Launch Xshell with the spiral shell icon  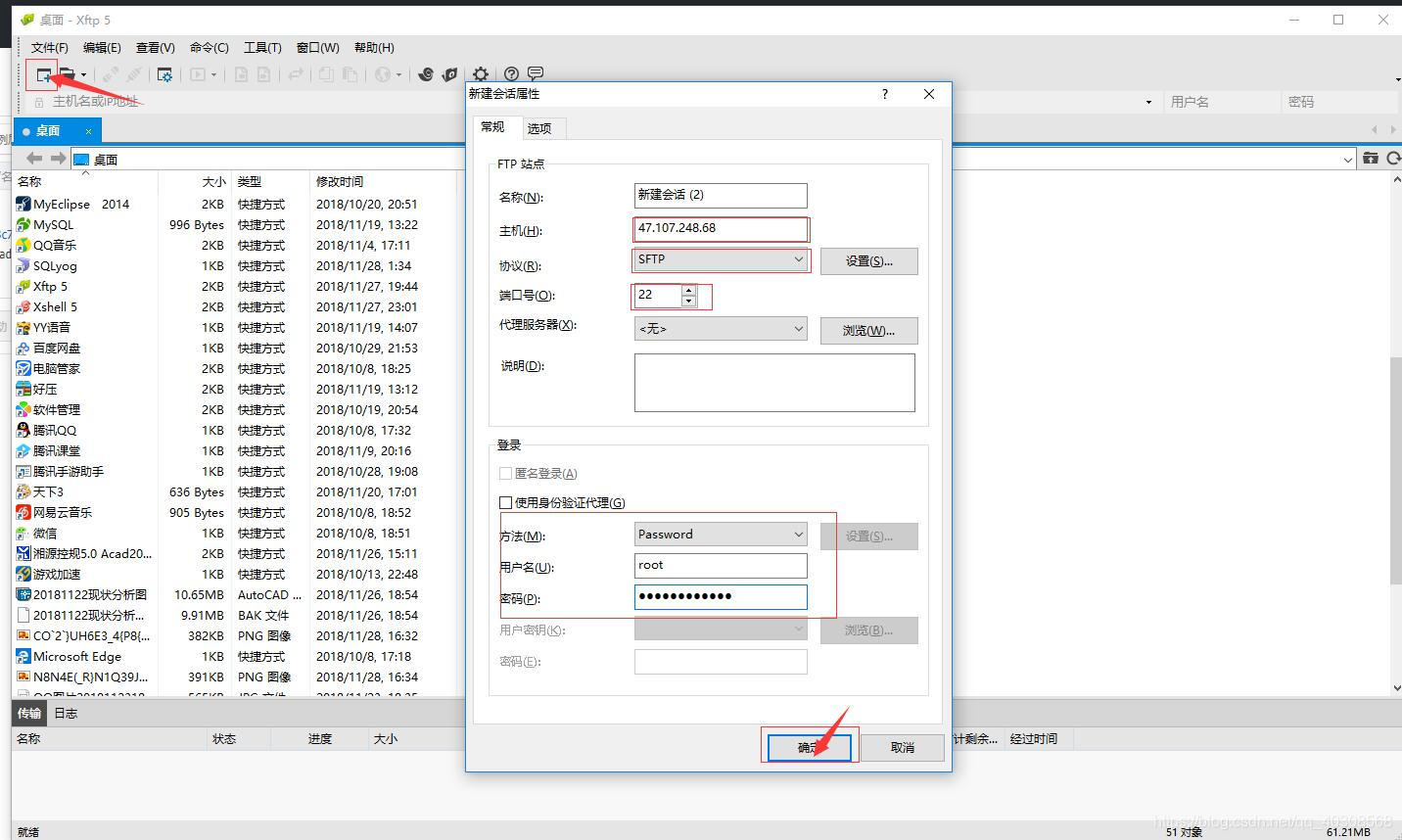pos(426,74)
